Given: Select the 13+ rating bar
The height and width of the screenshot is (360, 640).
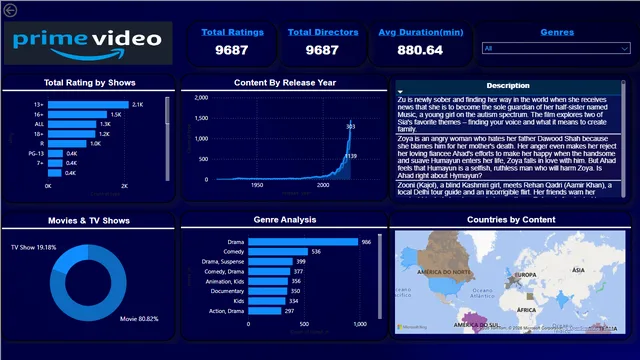Looking at the screenshot, I should click(88, 105).
